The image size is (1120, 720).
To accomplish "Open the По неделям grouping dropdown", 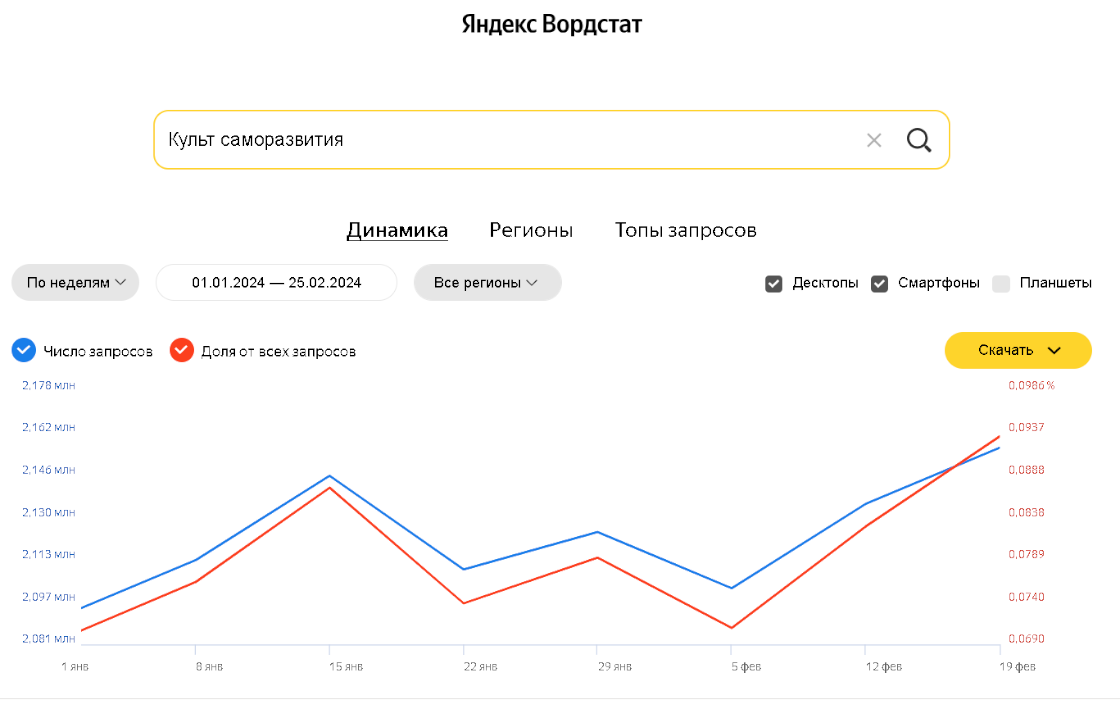I will click(75, 283).
